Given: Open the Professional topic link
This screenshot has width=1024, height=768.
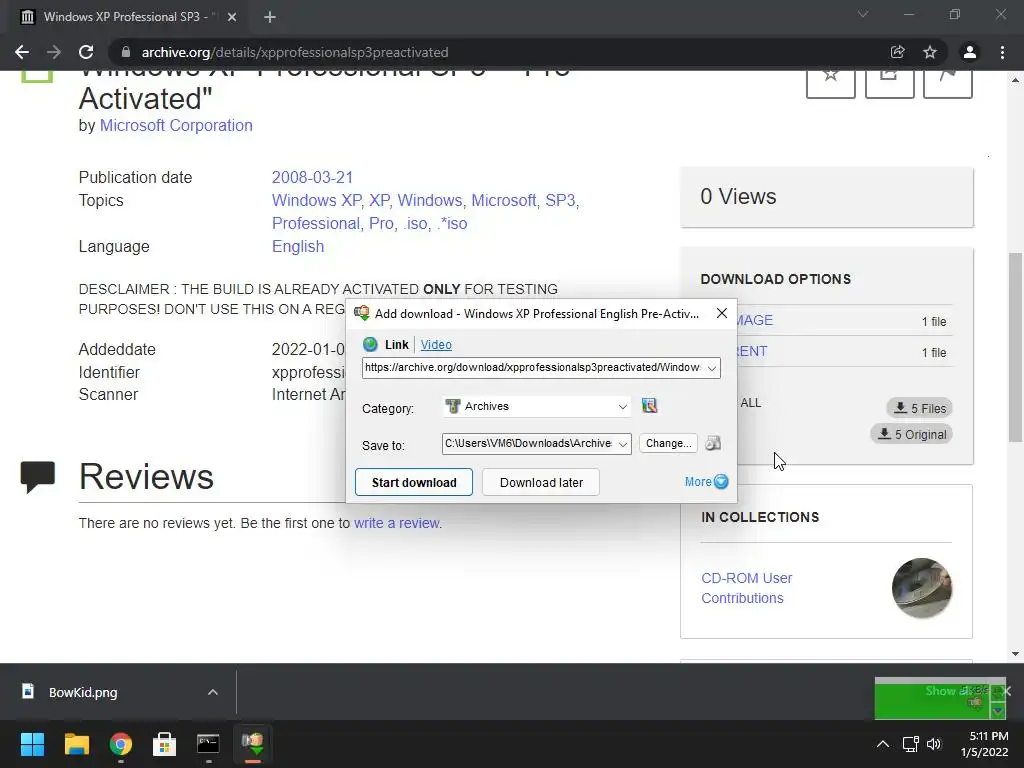Looking at the screenshot, I should tap(315, 223).
